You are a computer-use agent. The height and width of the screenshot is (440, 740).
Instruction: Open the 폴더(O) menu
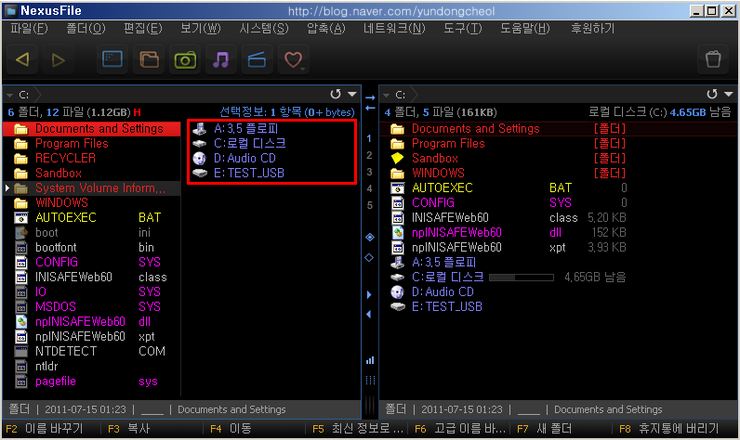(x=86, y=29)
